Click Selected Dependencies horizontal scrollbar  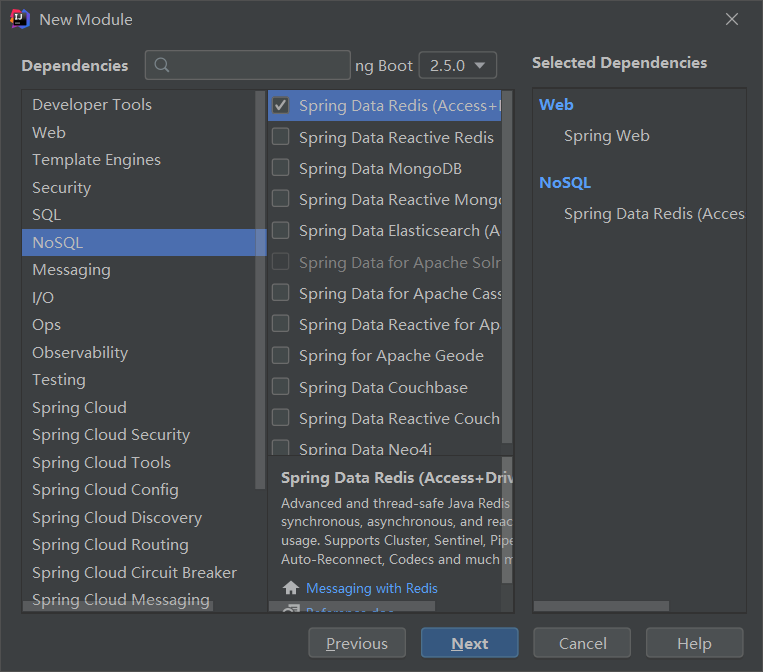[x=601, y=606]
